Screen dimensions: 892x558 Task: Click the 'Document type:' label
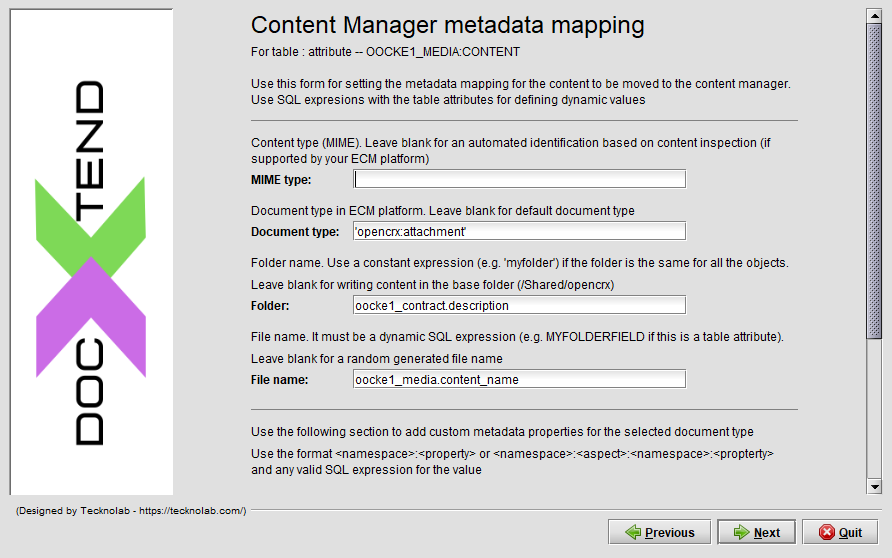(x=295, y=232)
